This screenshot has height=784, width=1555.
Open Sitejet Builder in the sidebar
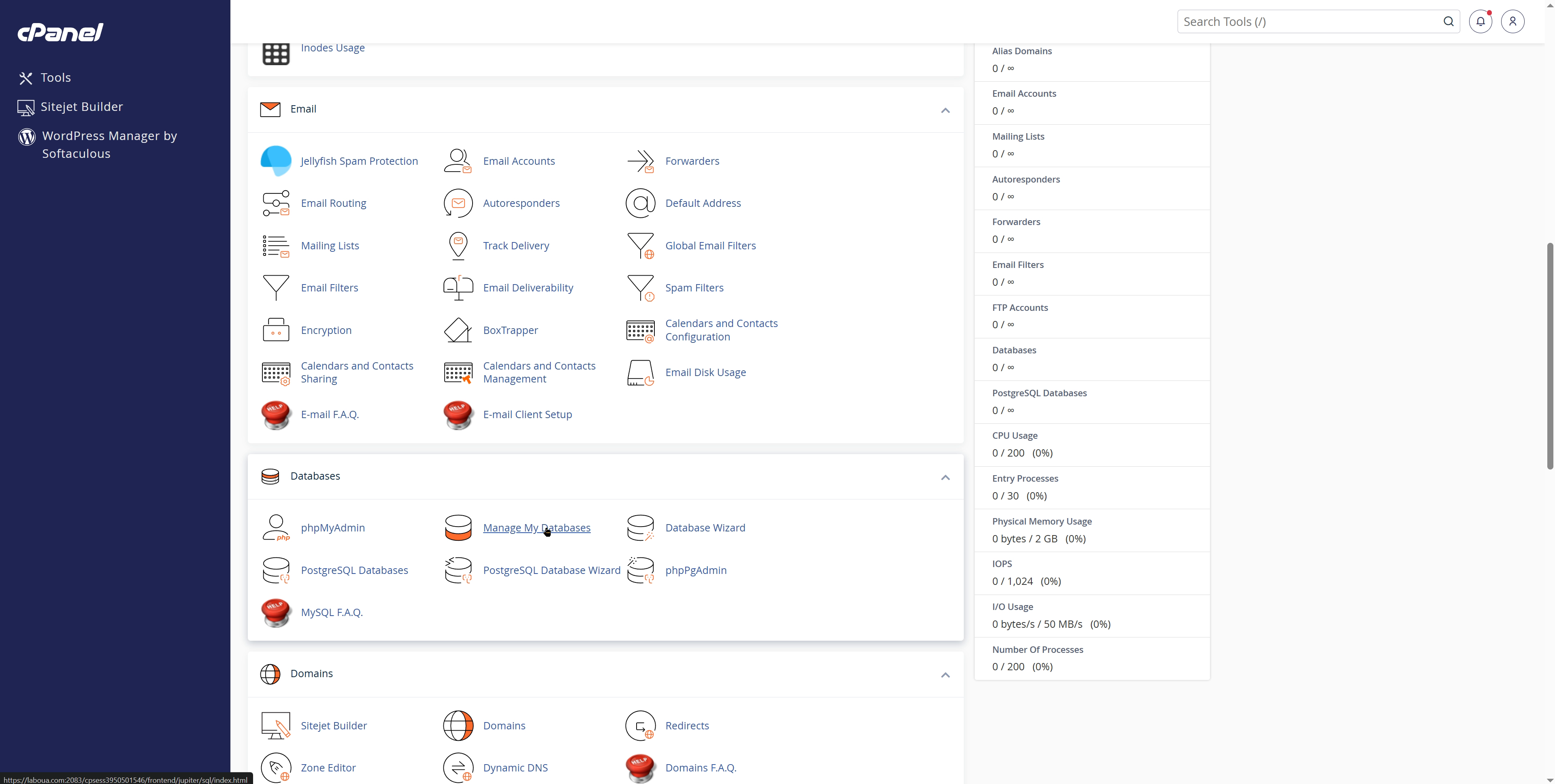pos(70,107)
